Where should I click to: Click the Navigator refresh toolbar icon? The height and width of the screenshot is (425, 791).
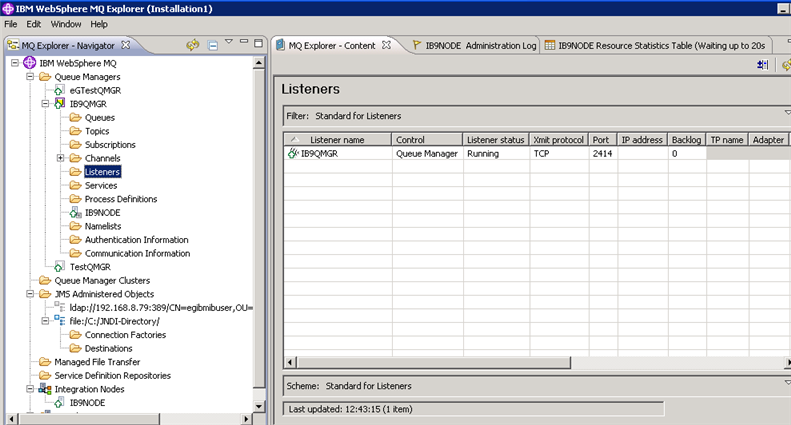(x=192, y=45)
